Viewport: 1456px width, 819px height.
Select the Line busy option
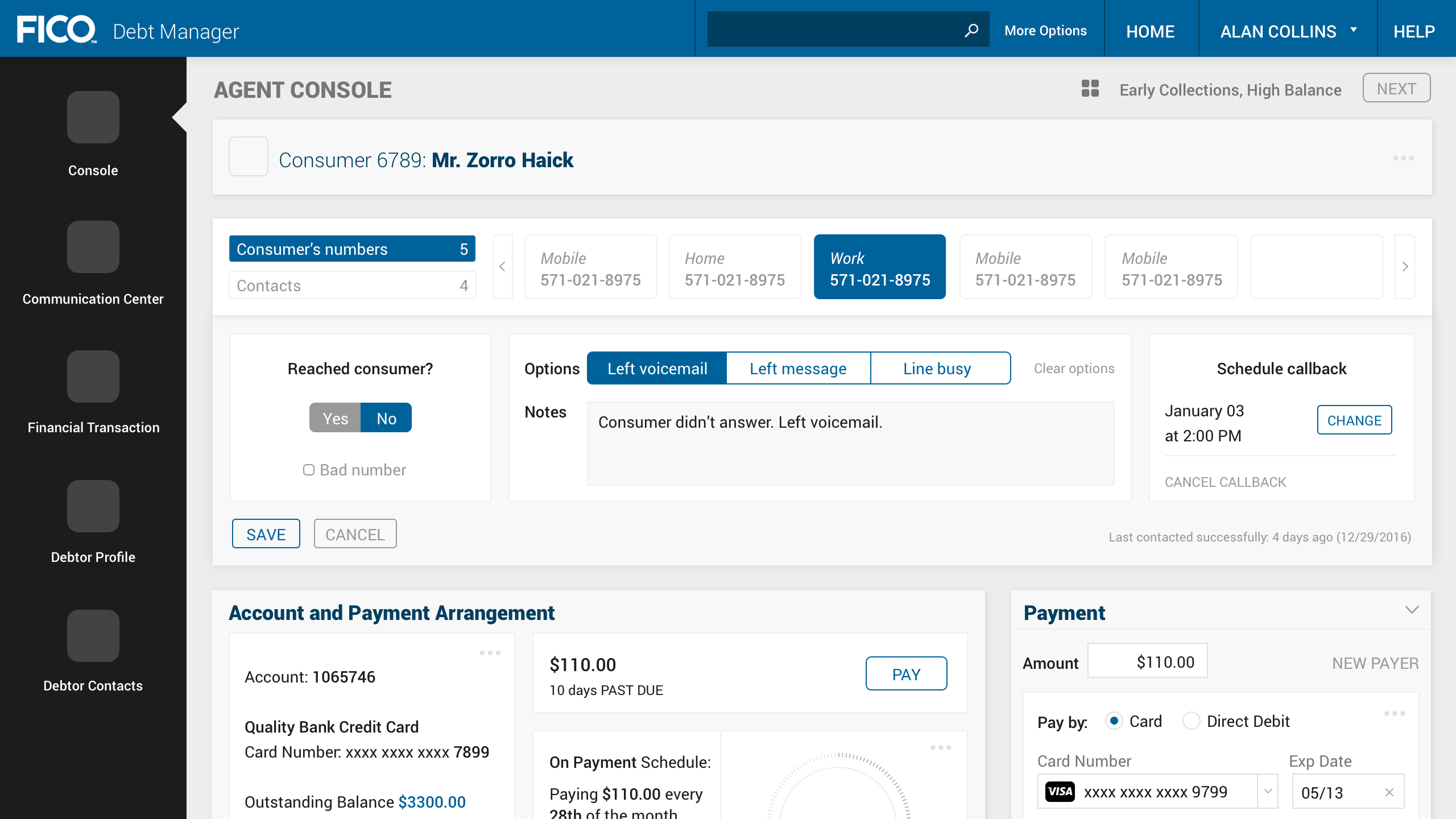tap(940, 368)
